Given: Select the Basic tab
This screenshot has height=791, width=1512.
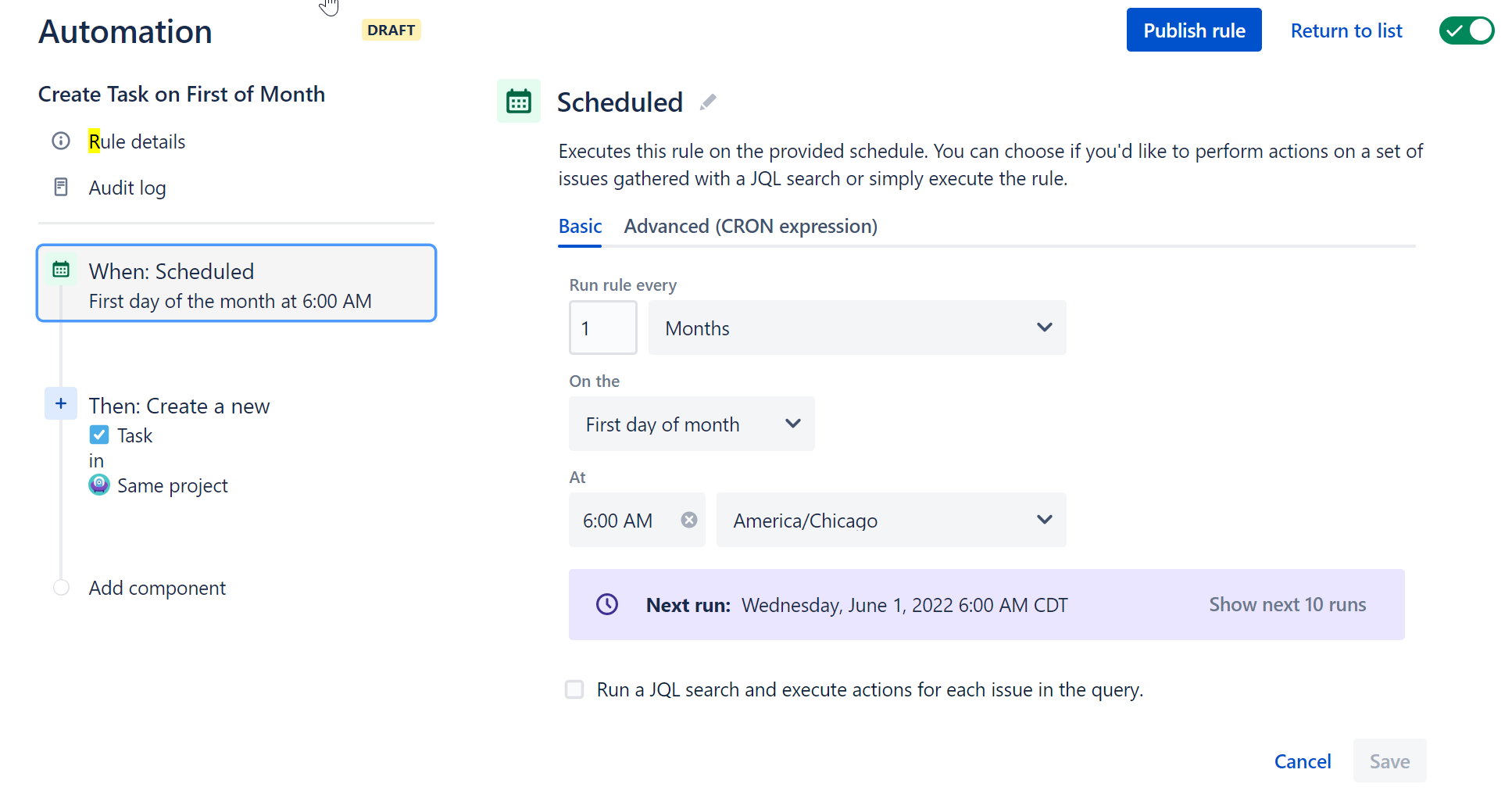Looking at the screenshot, I should point(580,226).
